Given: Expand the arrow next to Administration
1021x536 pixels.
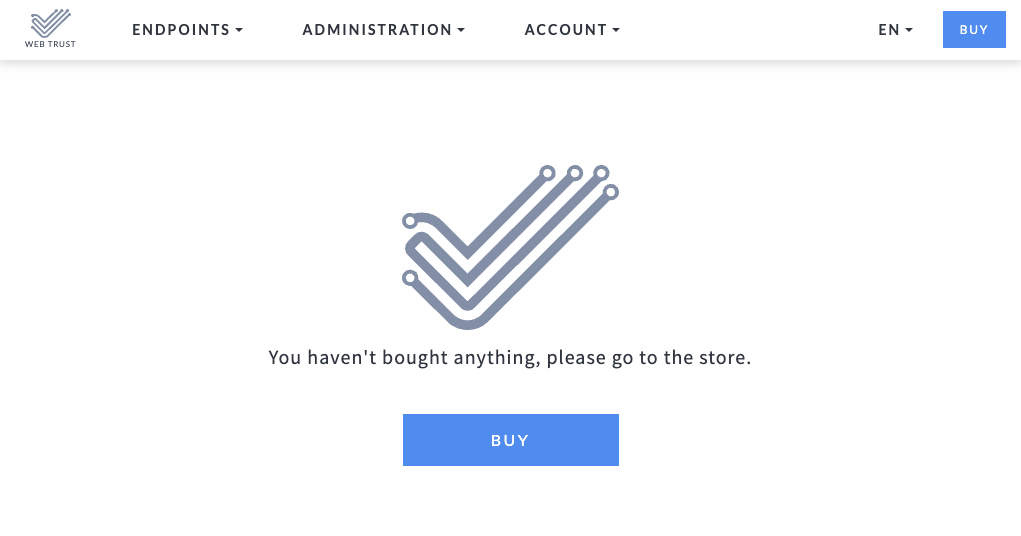Looking at the screenshot, I should tap(461, 31).
